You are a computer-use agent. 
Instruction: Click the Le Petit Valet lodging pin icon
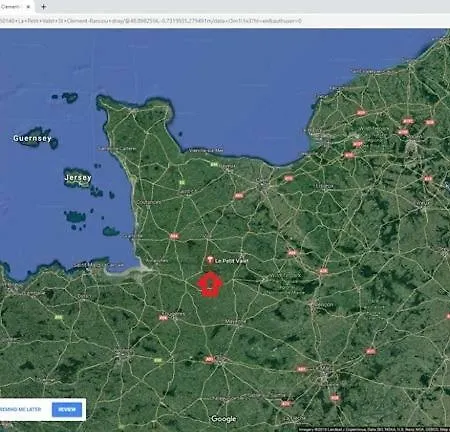tap(210, 260)
